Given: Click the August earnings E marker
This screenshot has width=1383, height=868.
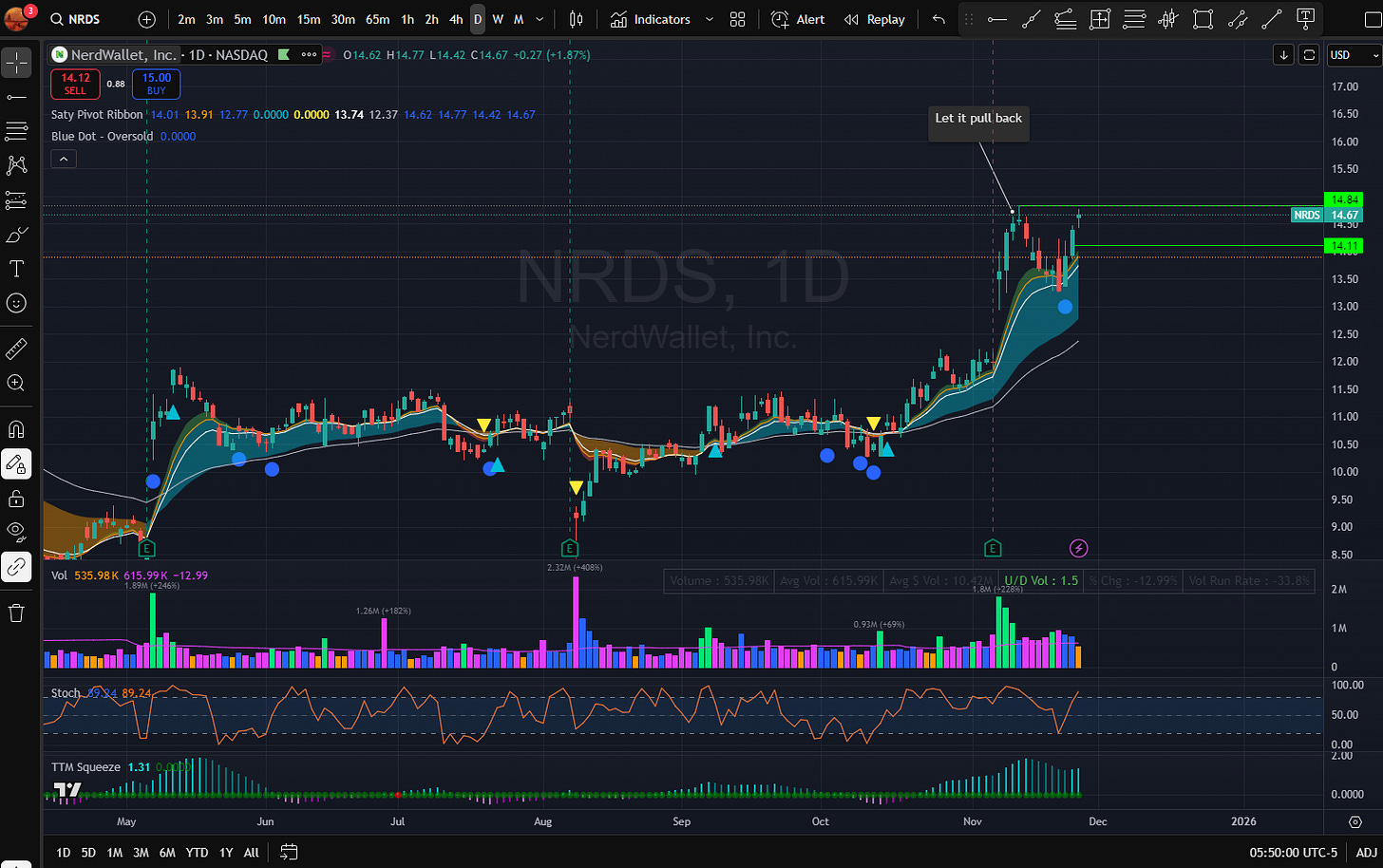Looking at the screenshot, I should [x=569, y=548].
